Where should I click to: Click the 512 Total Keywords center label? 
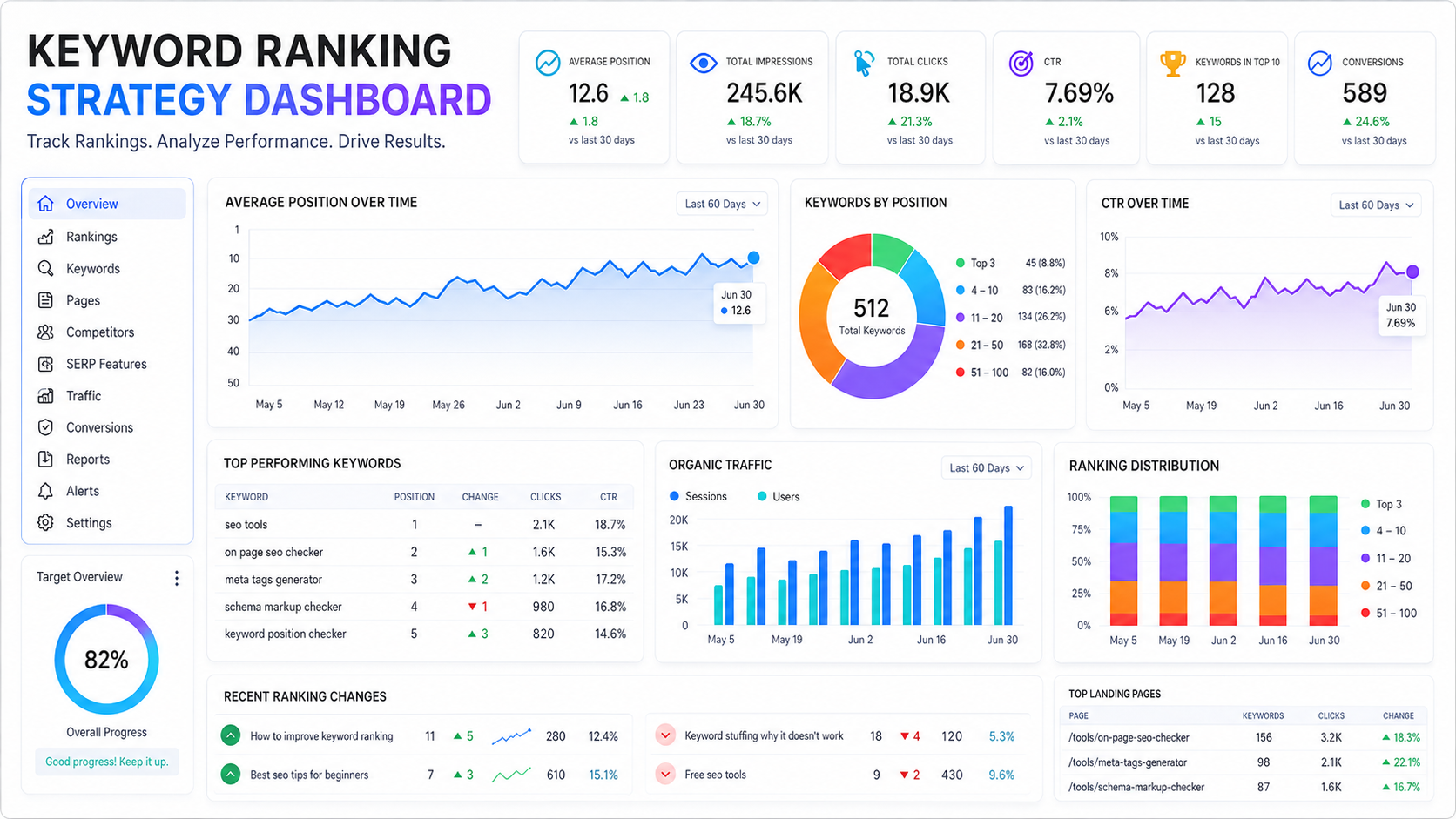(872, 317)
